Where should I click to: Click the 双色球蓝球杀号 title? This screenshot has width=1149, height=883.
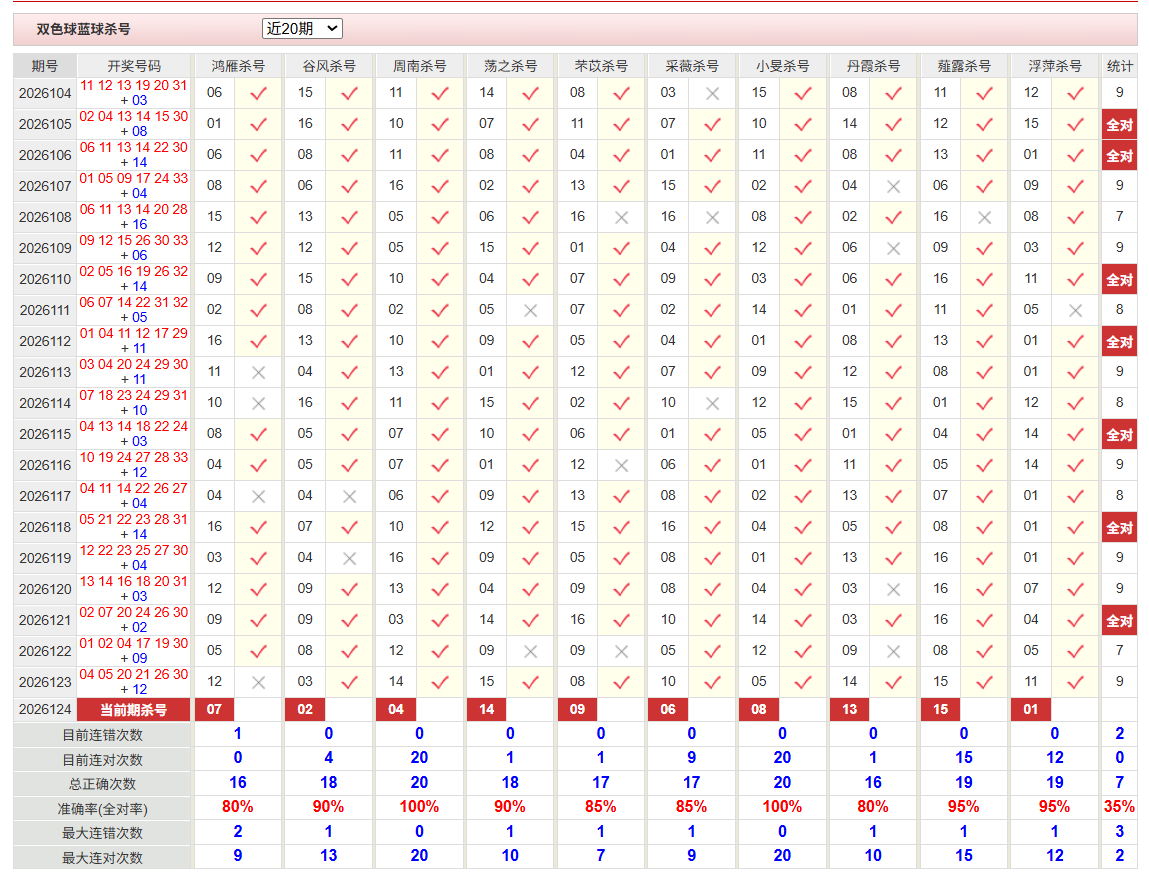84,29
